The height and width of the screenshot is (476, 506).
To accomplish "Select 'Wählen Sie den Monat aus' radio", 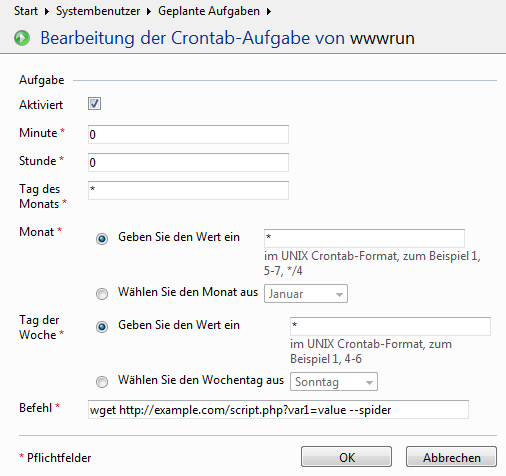I will tap(102, 294).
